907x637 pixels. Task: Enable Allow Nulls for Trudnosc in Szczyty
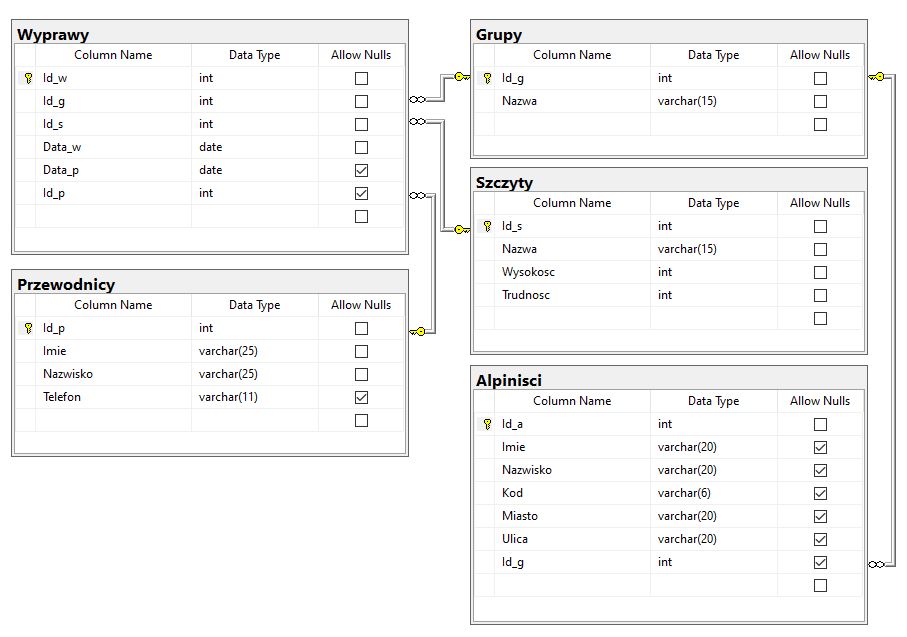pos(820,295)
